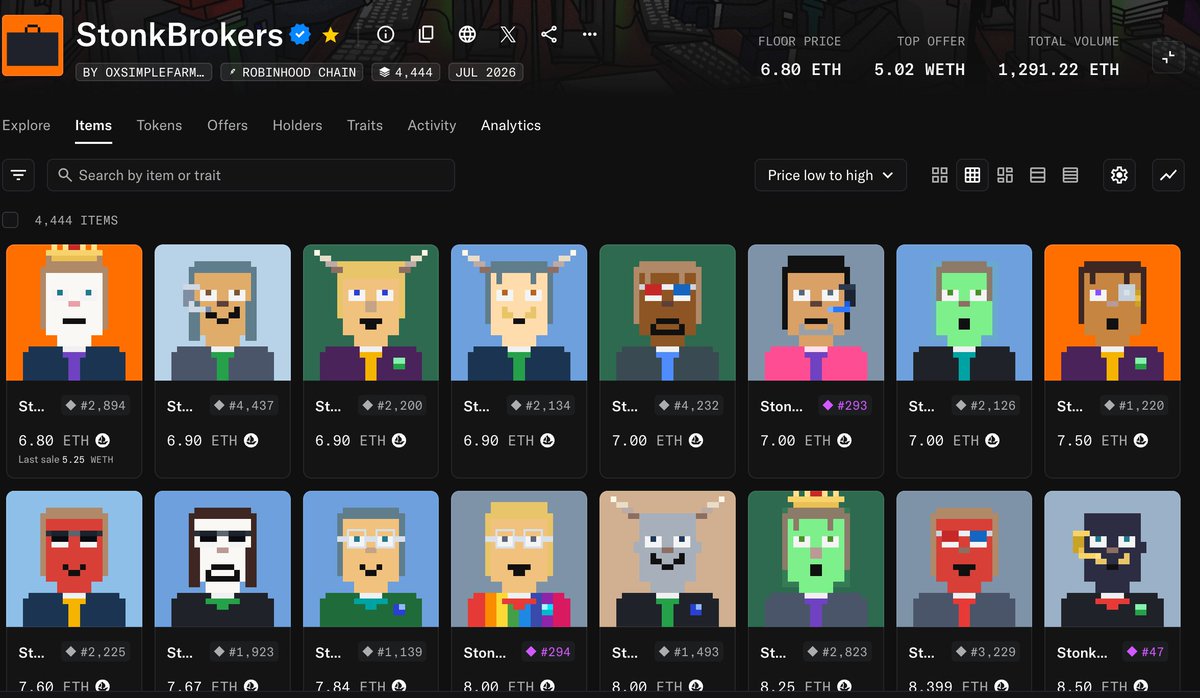Click the ROBINHOOD CHAIN badge
Image resolution: width=1200 pixels, height=698 pixels.
pos(291,72)
